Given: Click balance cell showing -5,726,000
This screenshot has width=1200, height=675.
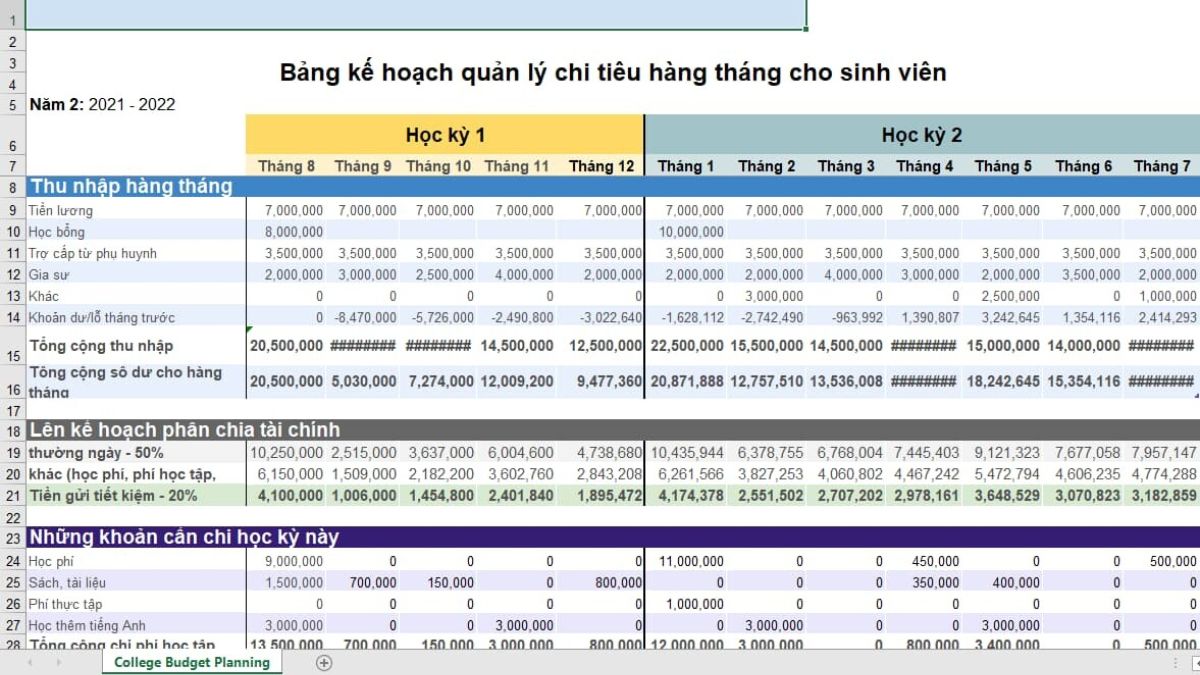Looking at the screenshot, I should (438, 317).
